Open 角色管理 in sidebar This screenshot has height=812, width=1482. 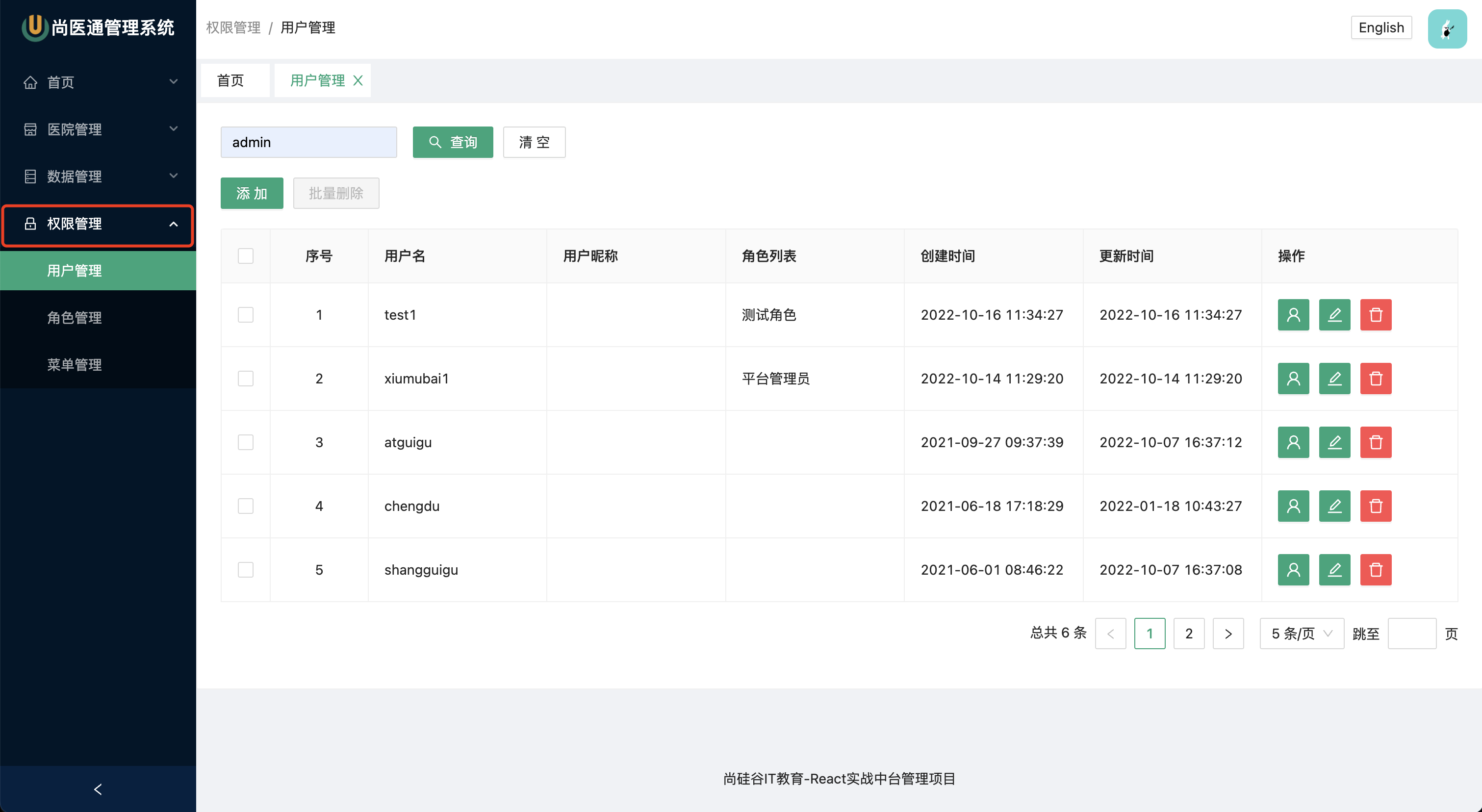[75, 317]
